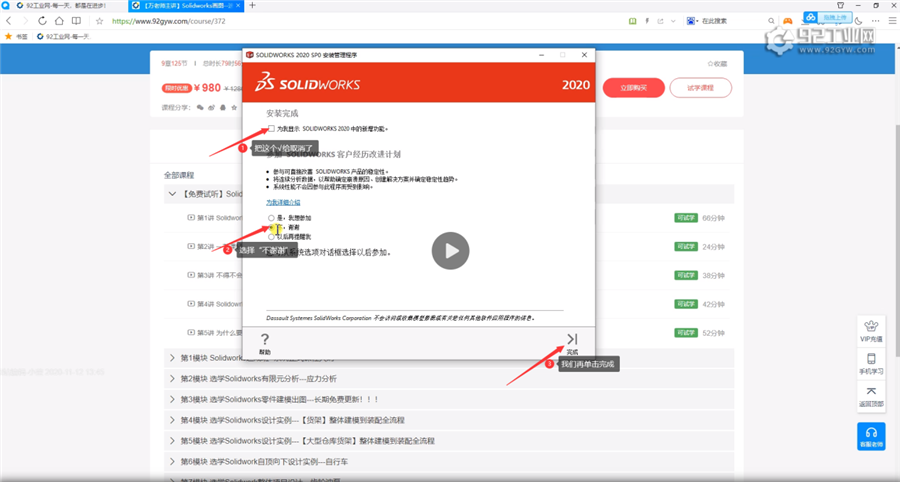900x482 pixels.
Task: Click the green reader icon in address bar
Action: (x=633, y=21)
